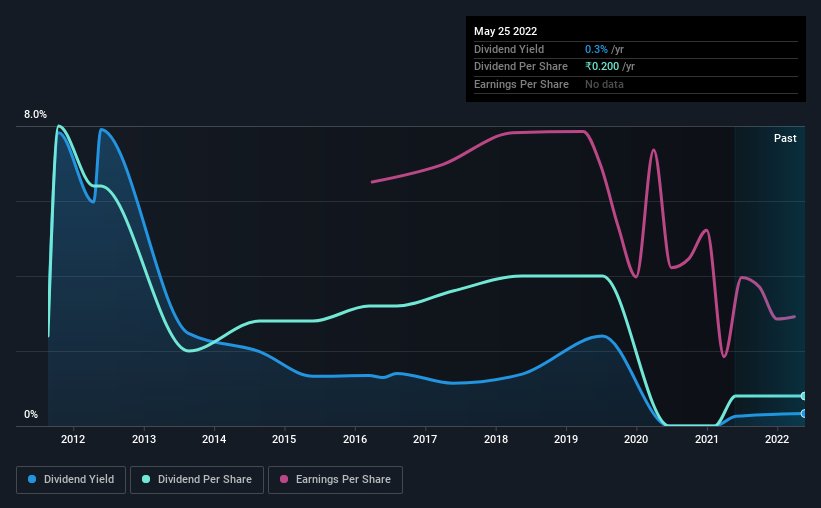Click the ₹0.200 Dividend Per Share value
821x508 pixels.
(602, 66)
